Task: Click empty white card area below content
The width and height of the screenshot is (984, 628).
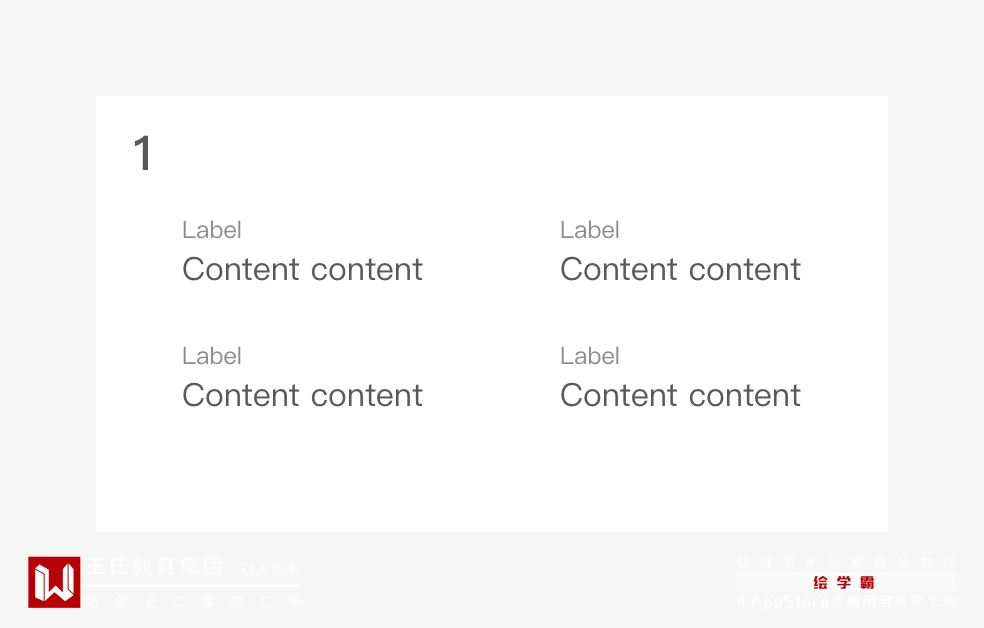Action: (490, 480)
